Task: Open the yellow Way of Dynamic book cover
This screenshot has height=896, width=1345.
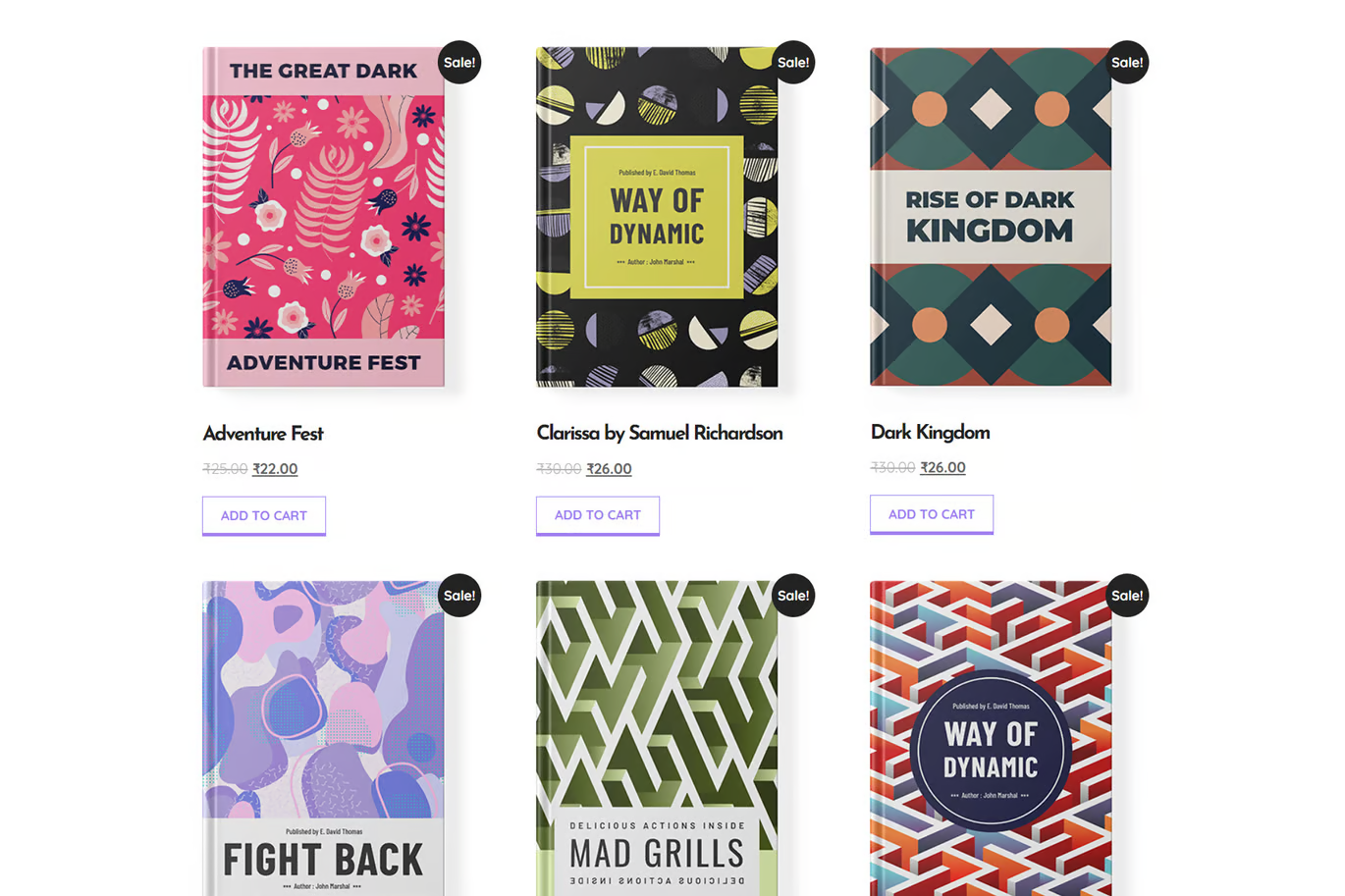Action: [x=658, y=217]
